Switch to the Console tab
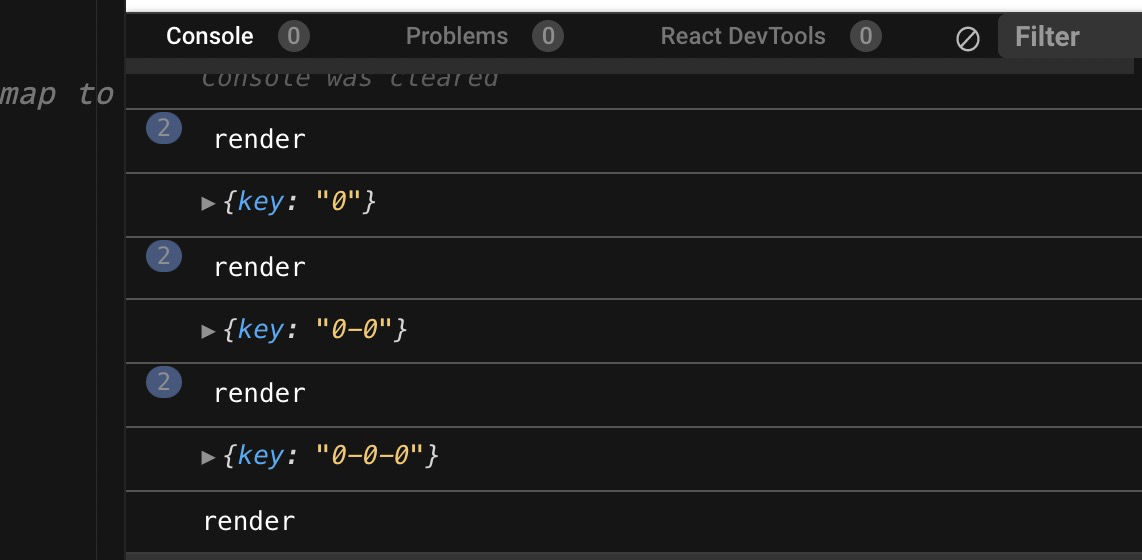The height and width of the screenshot is (560, 1142). (x=210, y=37)
